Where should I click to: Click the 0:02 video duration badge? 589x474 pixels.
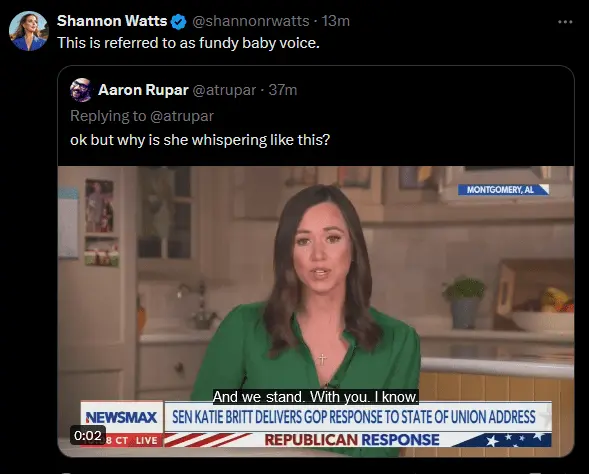click(x=88, y=435)
